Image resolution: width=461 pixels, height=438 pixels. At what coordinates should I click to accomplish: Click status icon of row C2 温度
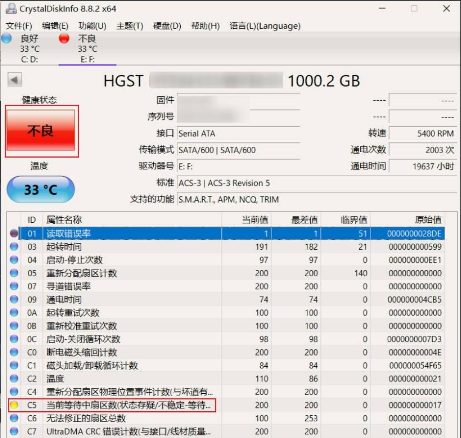point(14,378)
